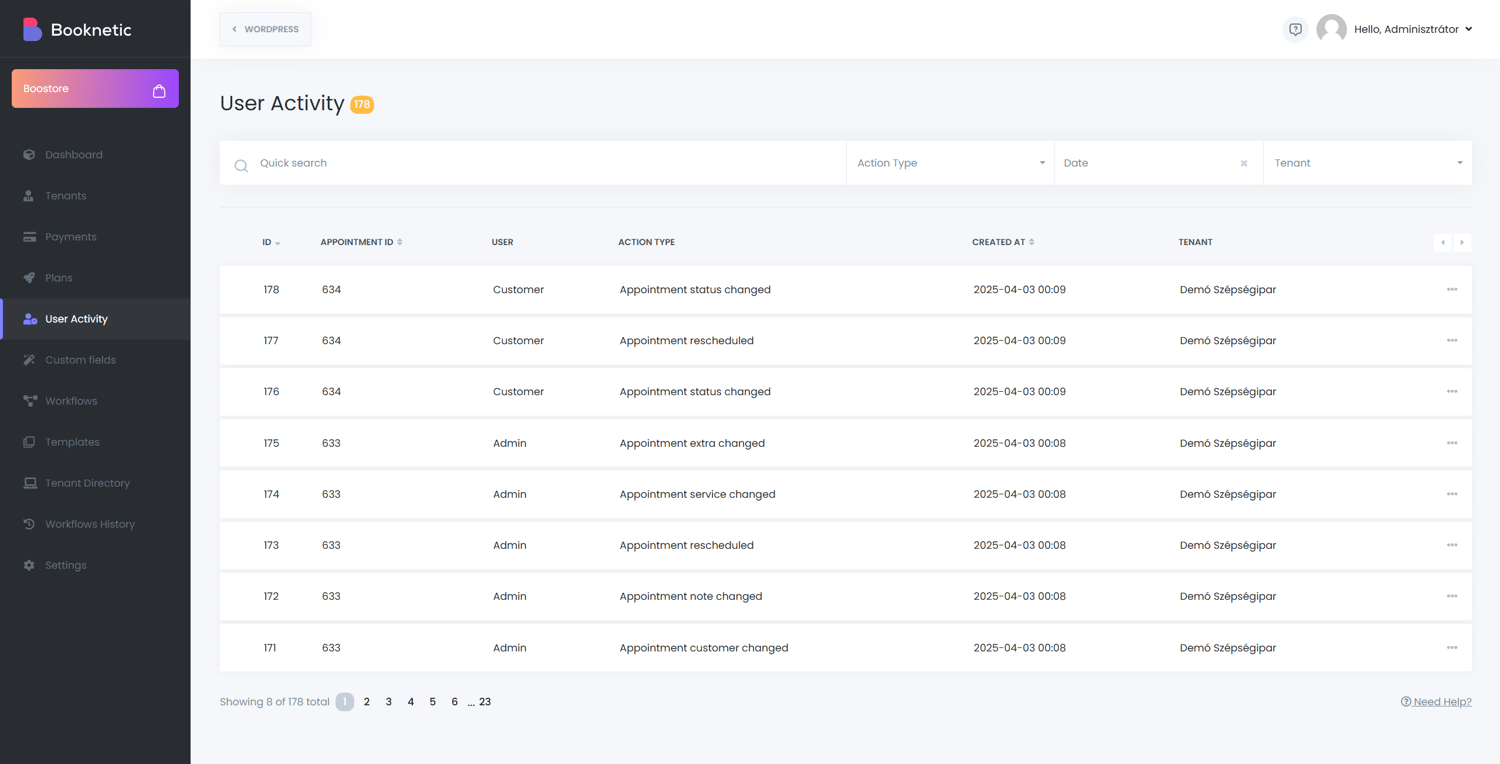Sort the table by ID column

click(x=271, y=242)
